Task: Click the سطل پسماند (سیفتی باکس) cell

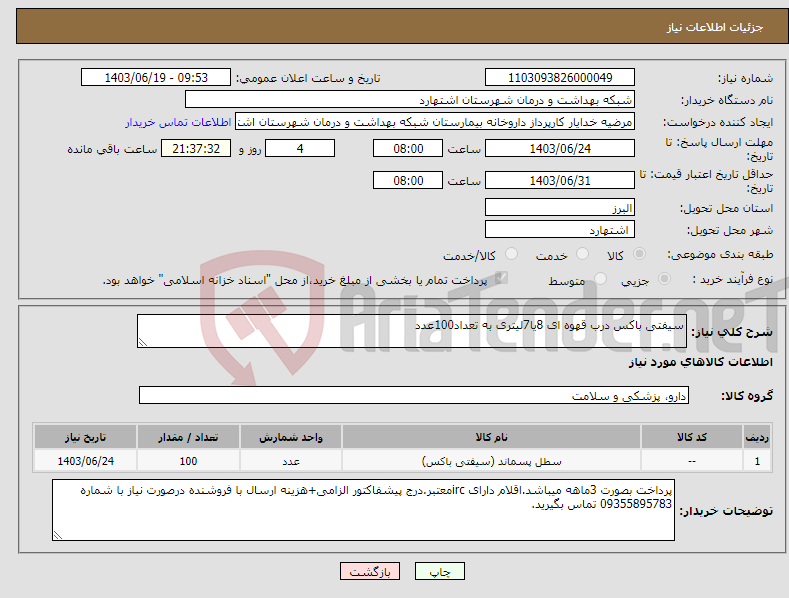Action: [x=492, y=461]
